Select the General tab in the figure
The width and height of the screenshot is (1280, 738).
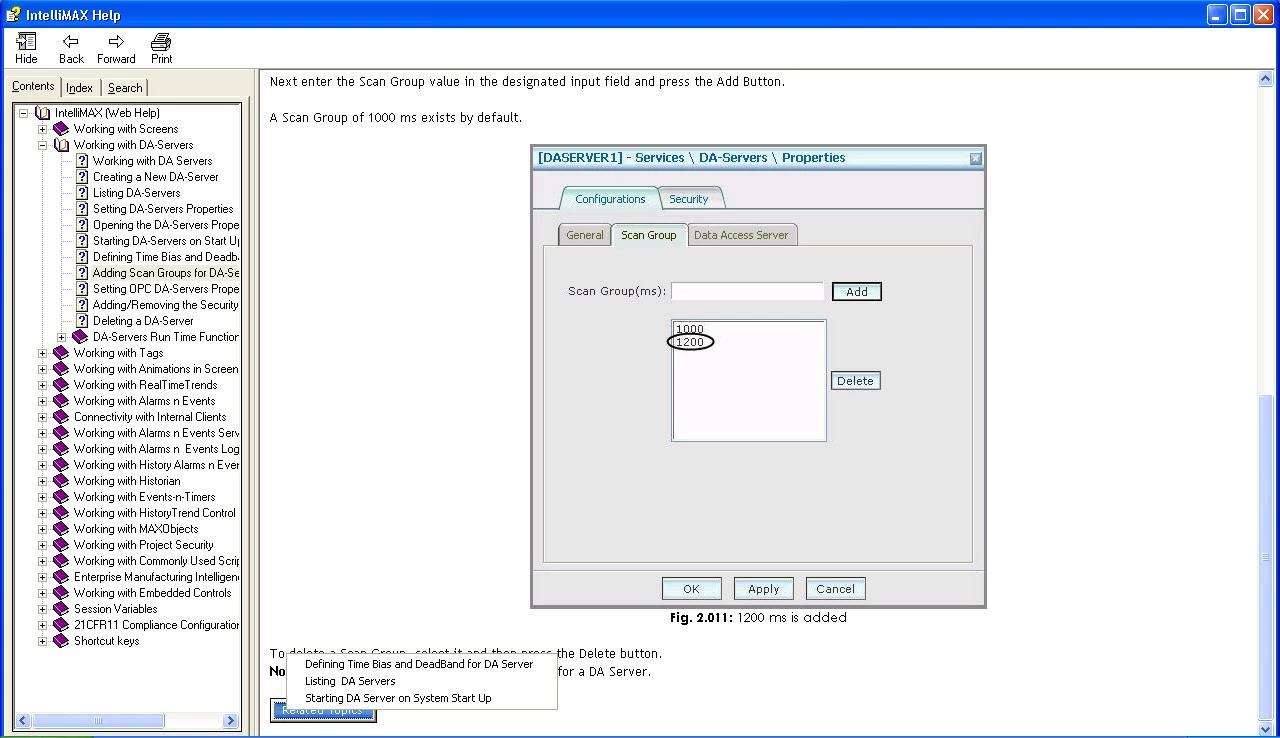[x=585, y=235]
